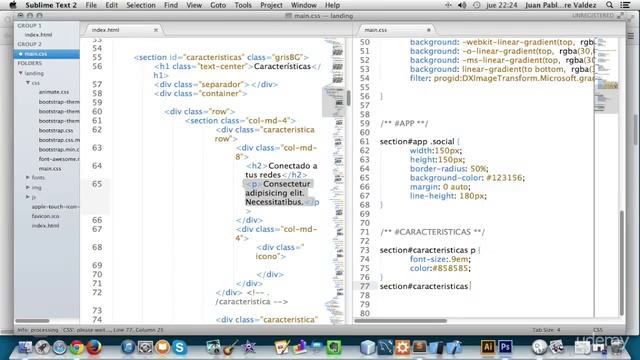This screenshot has height=360, width=640.
Task: Switch to the index.html tab
Action: [122, 30]
